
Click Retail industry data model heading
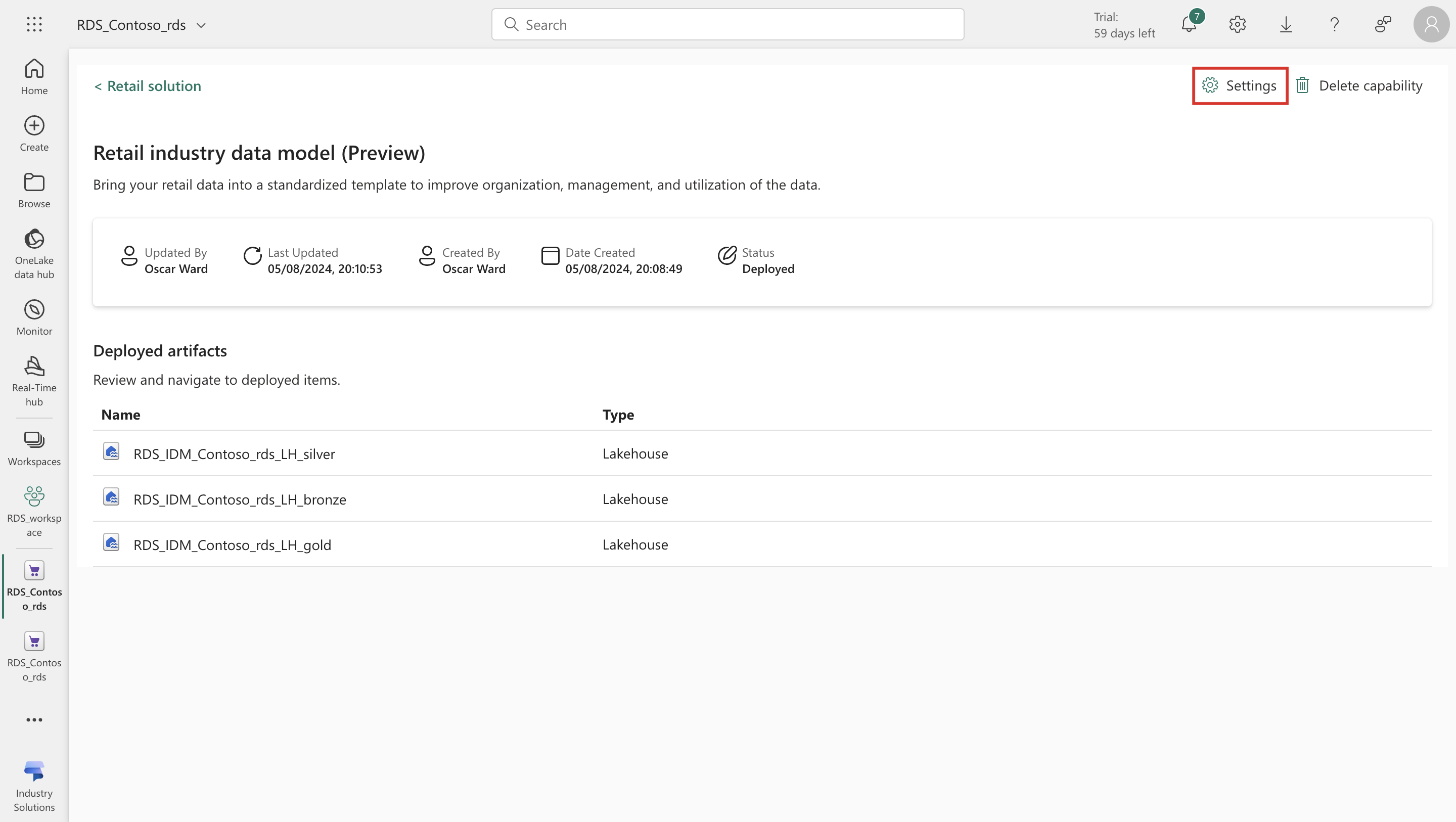click(259, 153)
